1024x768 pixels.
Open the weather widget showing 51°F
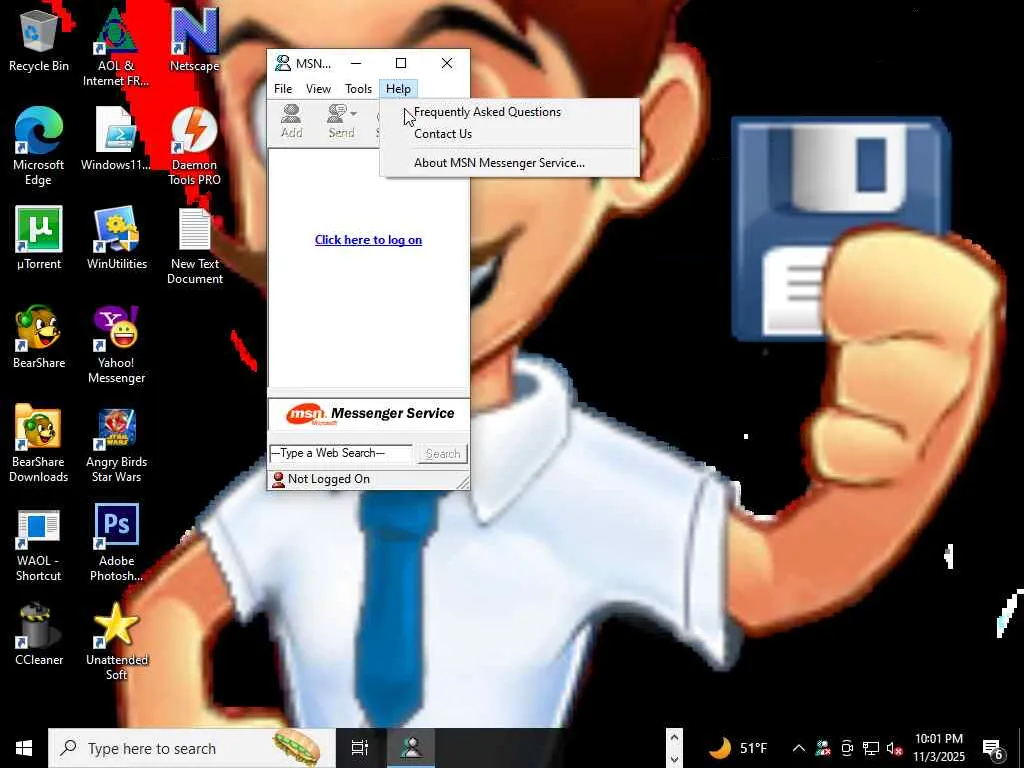(738, 748)
